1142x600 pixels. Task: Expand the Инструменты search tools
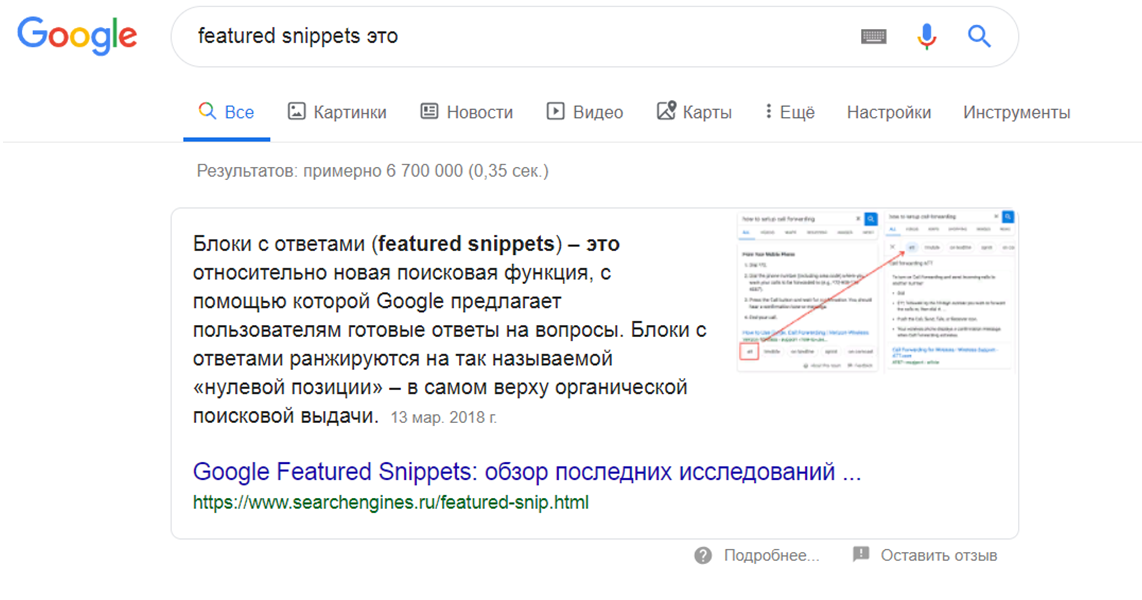1015,111
